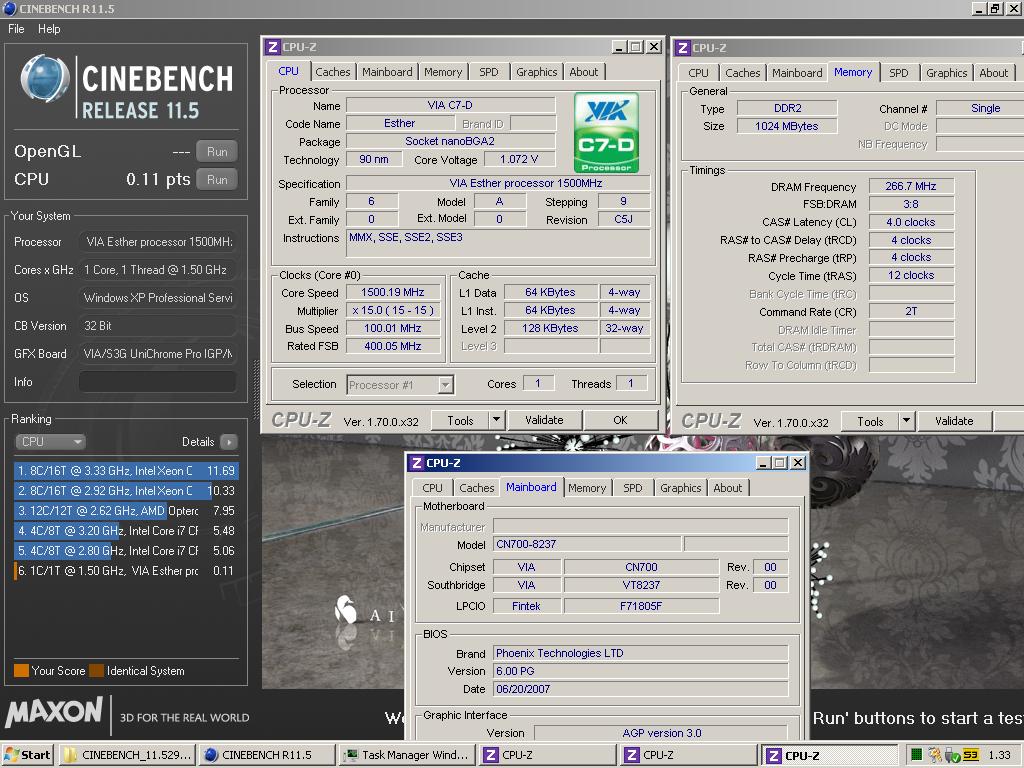Click CPU-Z title icon in CPU window
This screenshot has height=768, width=1024.
coord(273,47)
